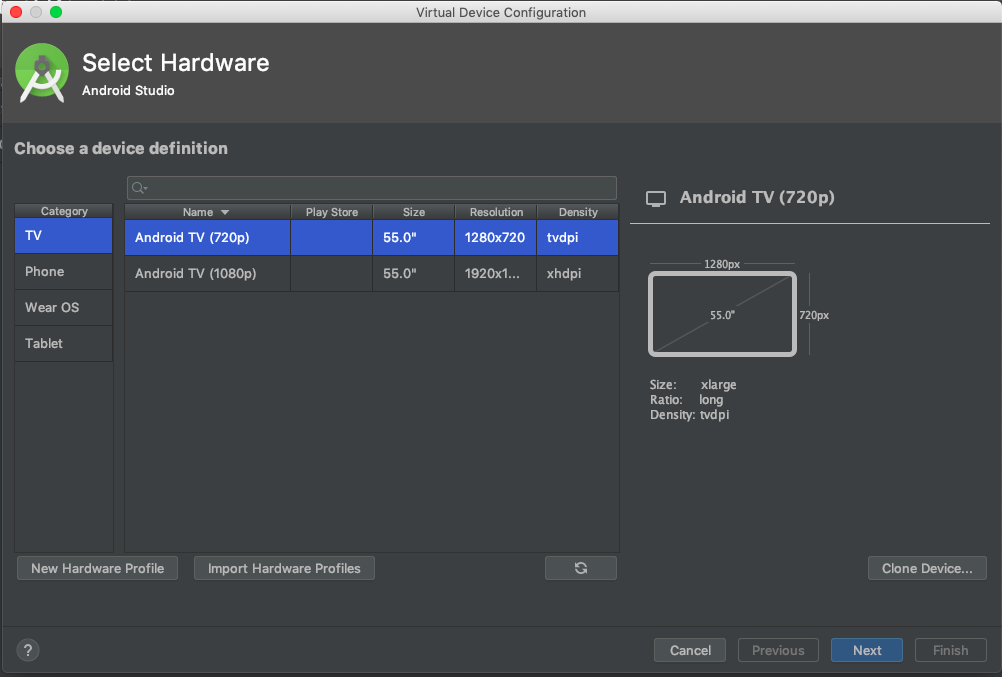Sort by the Resolution column header
The width and height of the screenshot is (1002, 677).
pos(496,212)
